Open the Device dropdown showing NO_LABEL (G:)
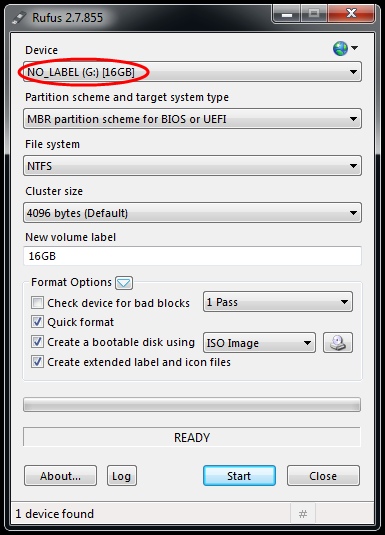 192,72
